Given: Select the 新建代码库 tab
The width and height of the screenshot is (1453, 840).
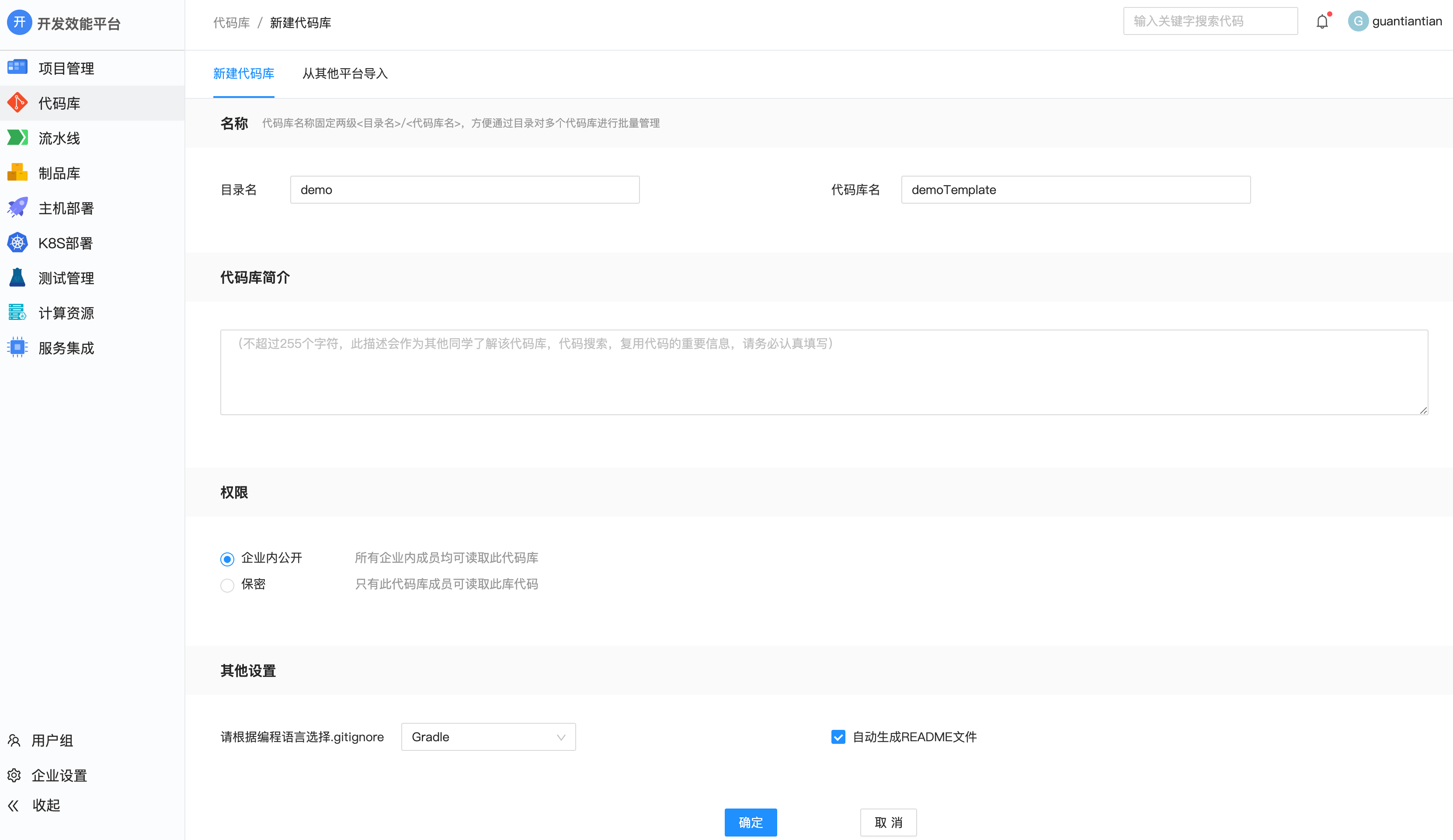Looking at the screenshot, I should point(243,74).
